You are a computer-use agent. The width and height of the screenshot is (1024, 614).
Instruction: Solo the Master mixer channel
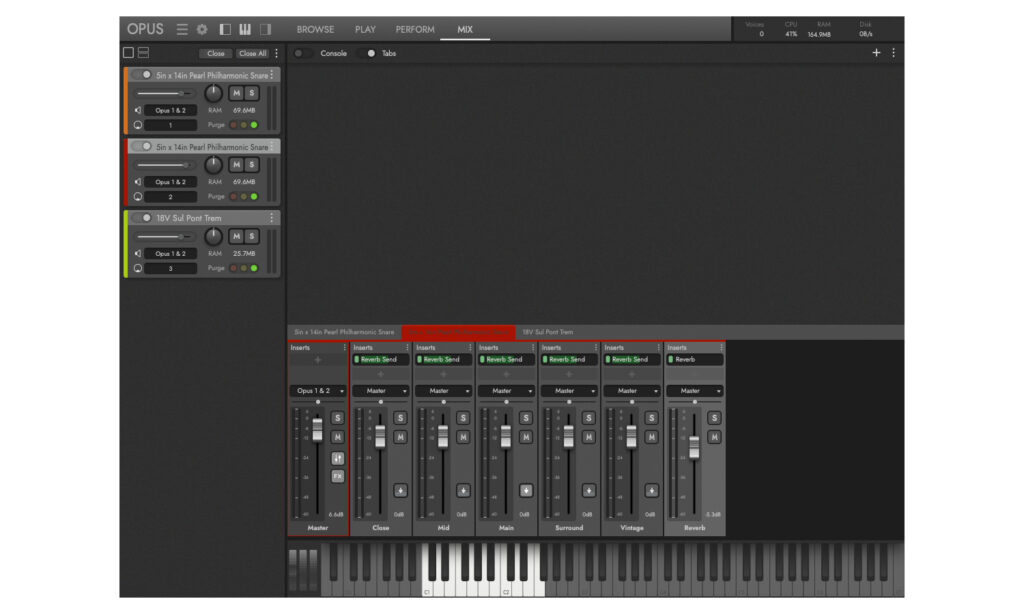338,417
